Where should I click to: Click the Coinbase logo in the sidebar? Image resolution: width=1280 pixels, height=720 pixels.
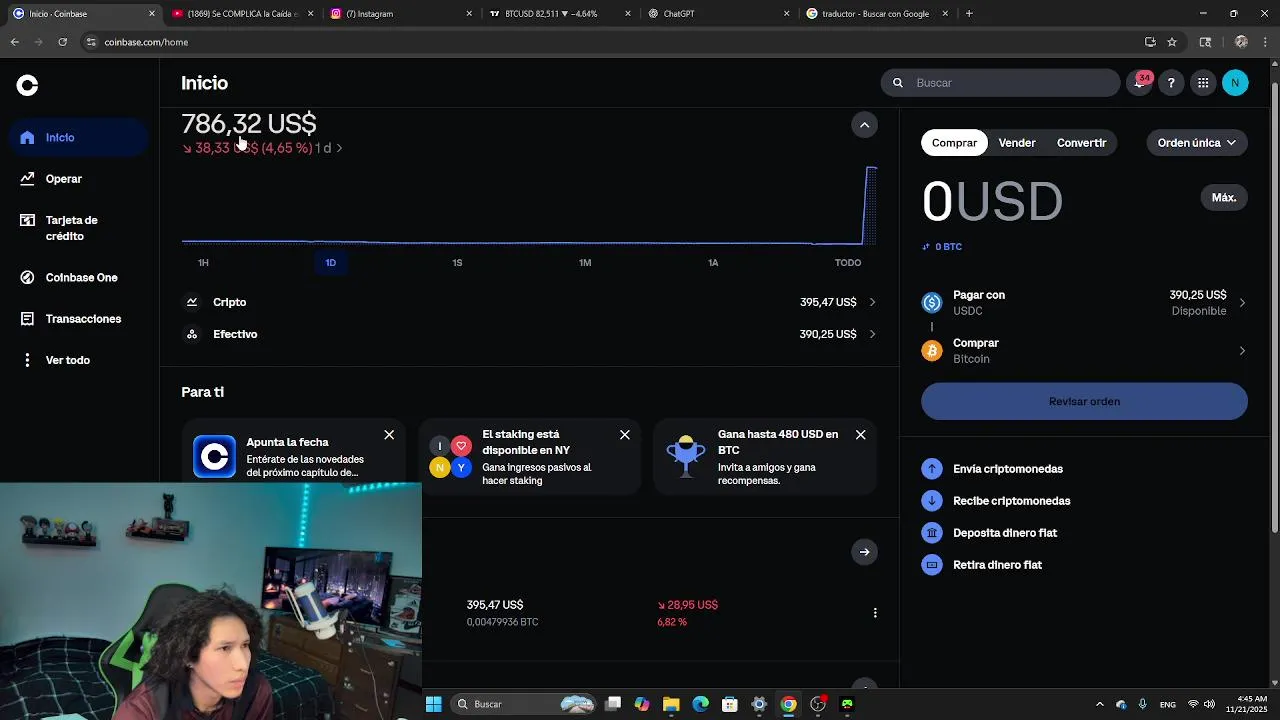click(x=27, y=86)
